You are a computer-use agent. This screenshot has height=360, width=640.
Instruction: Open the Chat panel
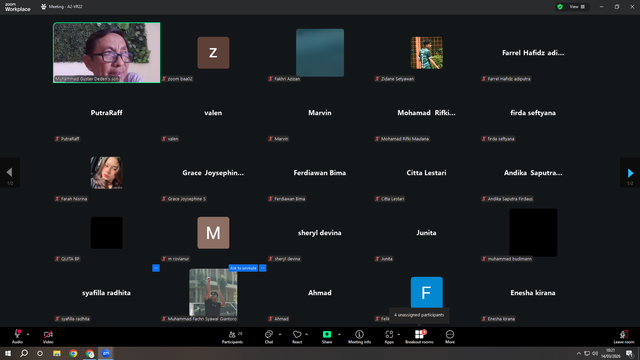(269, 336)
